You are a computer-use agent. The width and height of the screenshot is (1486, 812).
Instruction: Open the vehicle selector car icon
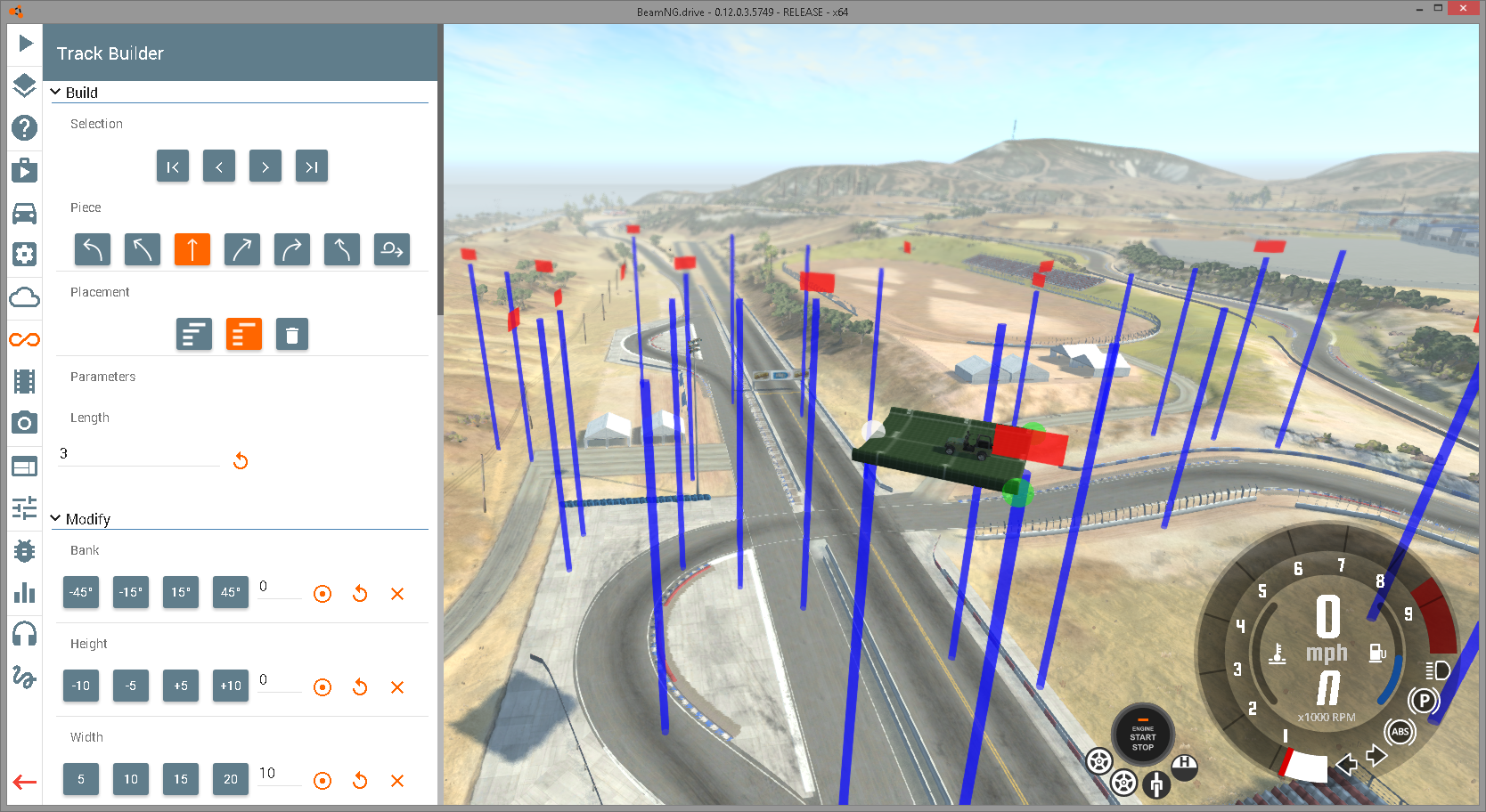pyautogui.click(x=25, y=213)
